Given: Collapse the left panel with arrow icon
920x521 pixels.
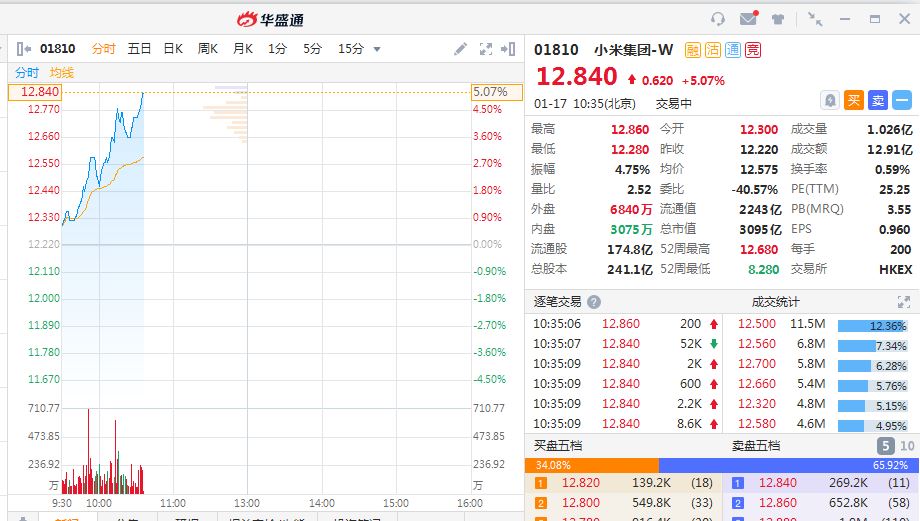Looking at the screenshot, I should tap(23, 49).
